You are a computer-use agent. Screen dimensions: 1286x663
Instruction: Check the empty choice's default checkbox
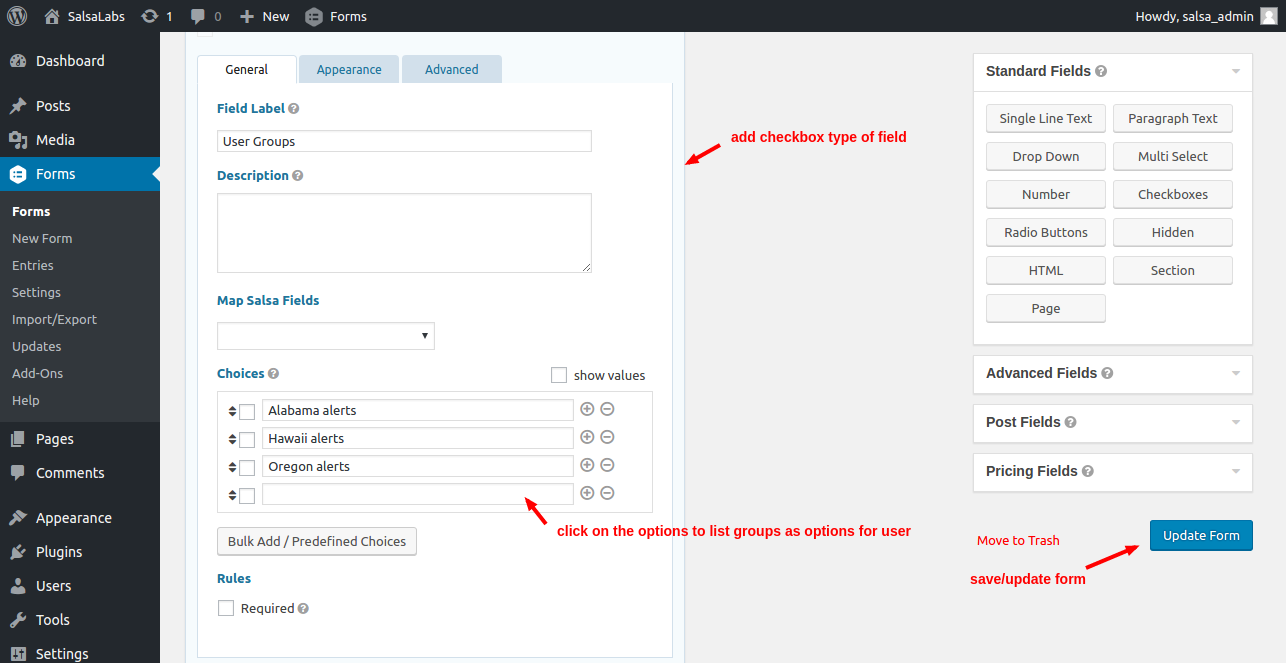click(247, 495)
